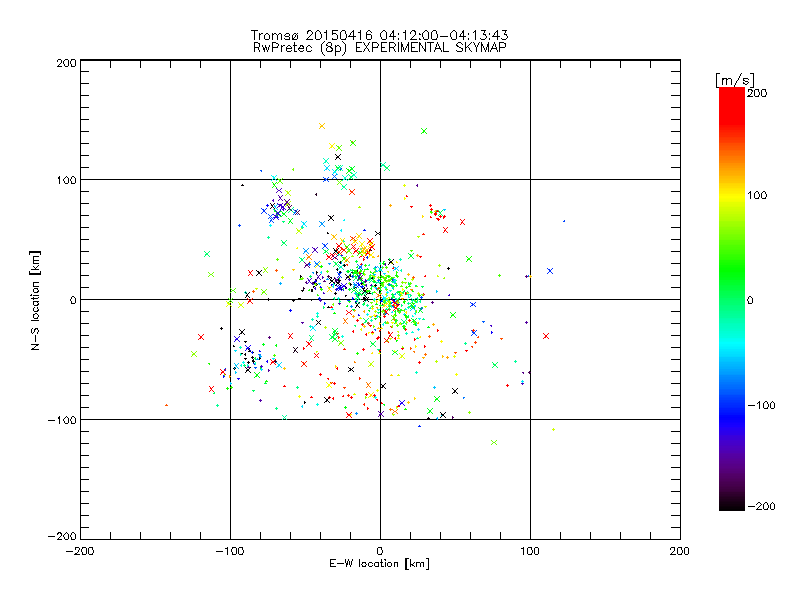Click the 'N-S location [km]' axis label
Screen dimensions: 800x600
(35, 300)
